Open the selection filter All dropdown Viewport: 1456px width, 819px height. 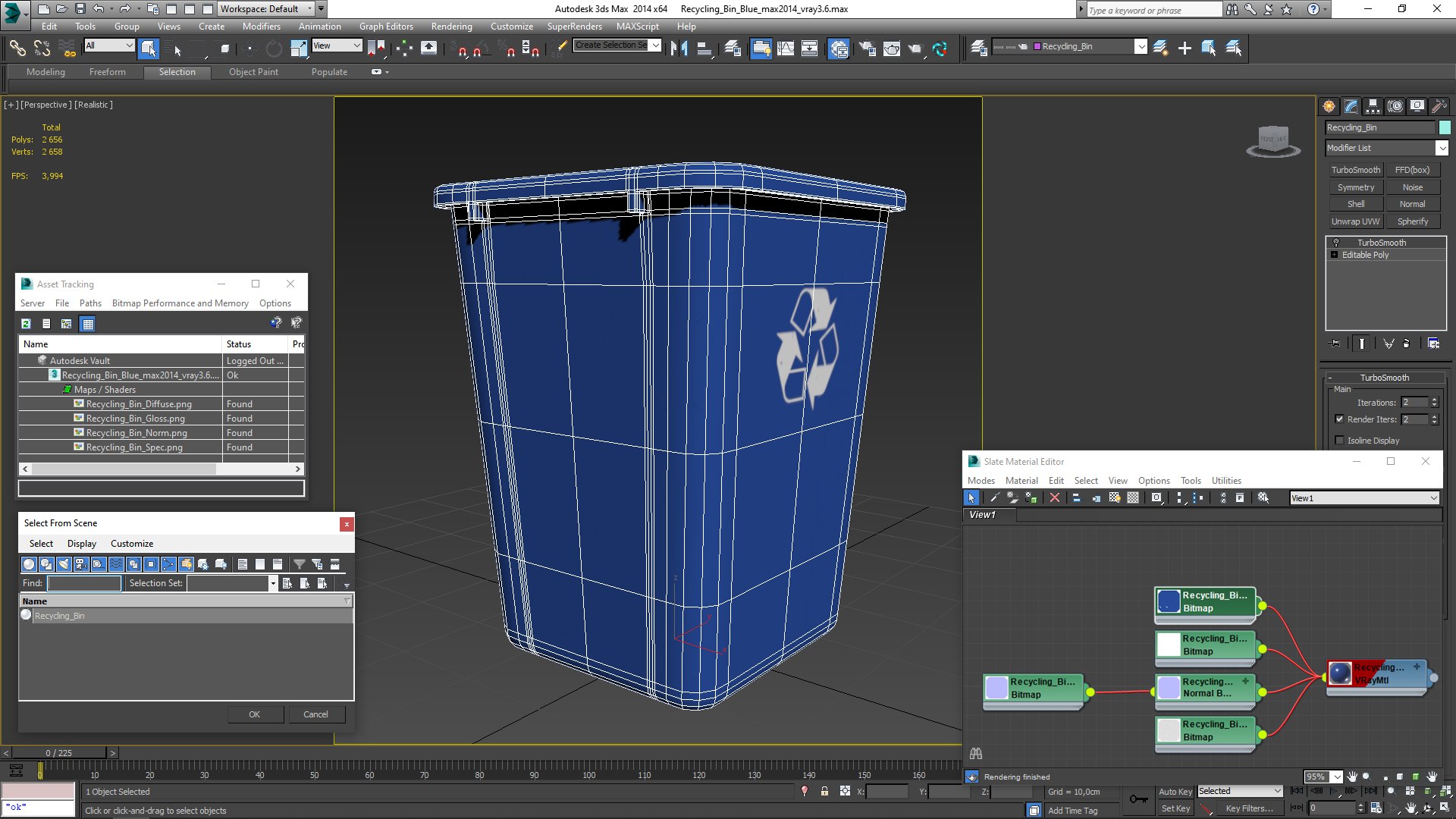pyautogui.click(x=109, y=46)
